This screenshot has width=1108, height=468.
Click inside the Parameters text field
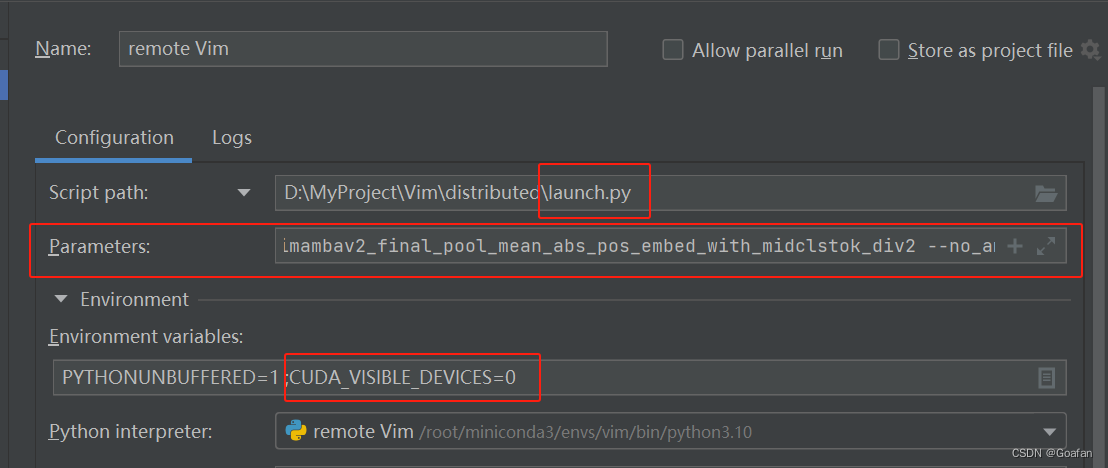pos(638,246)
